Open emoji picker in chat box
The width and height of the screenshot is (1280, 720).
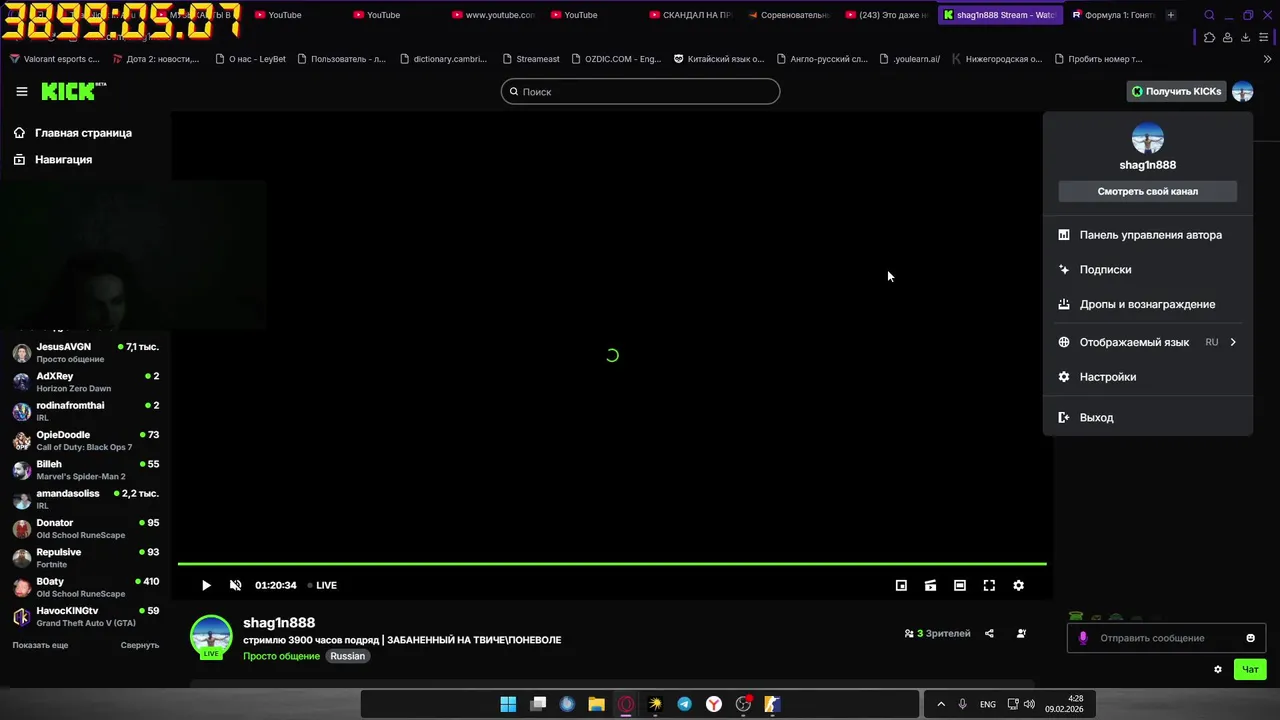[1250, 638]
